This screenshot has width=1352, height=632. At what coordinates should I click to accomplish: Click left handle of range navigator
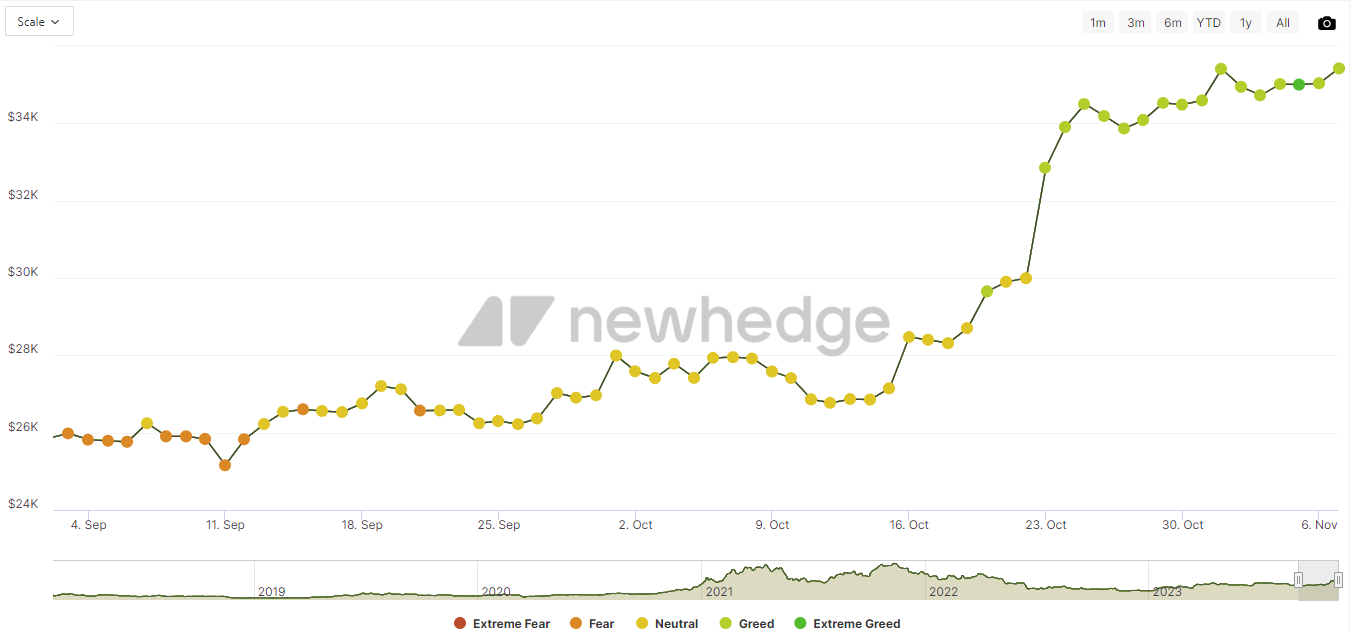[x=1298, y=580]
